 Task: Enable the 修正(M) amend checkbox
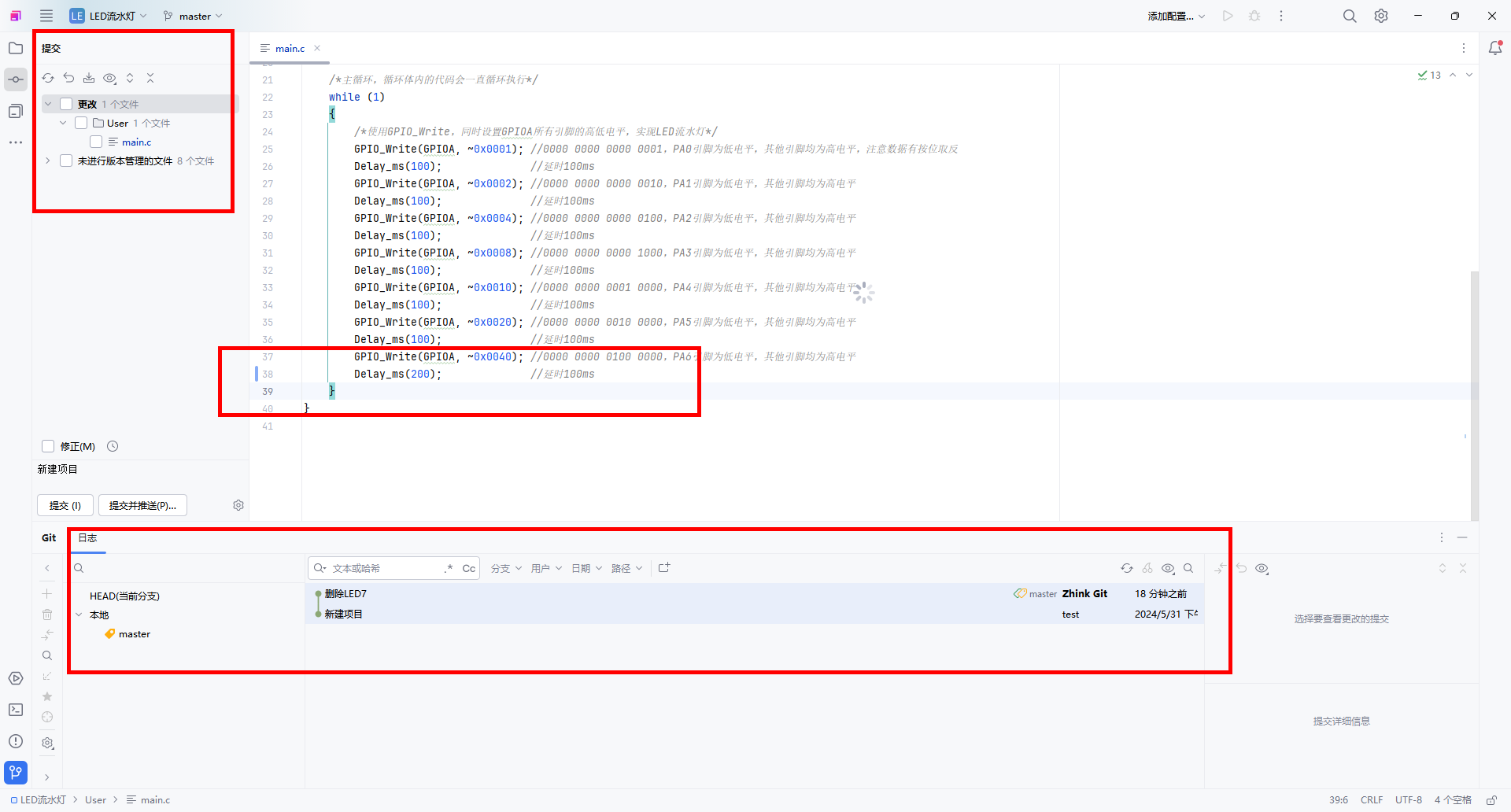coord(48,446)
